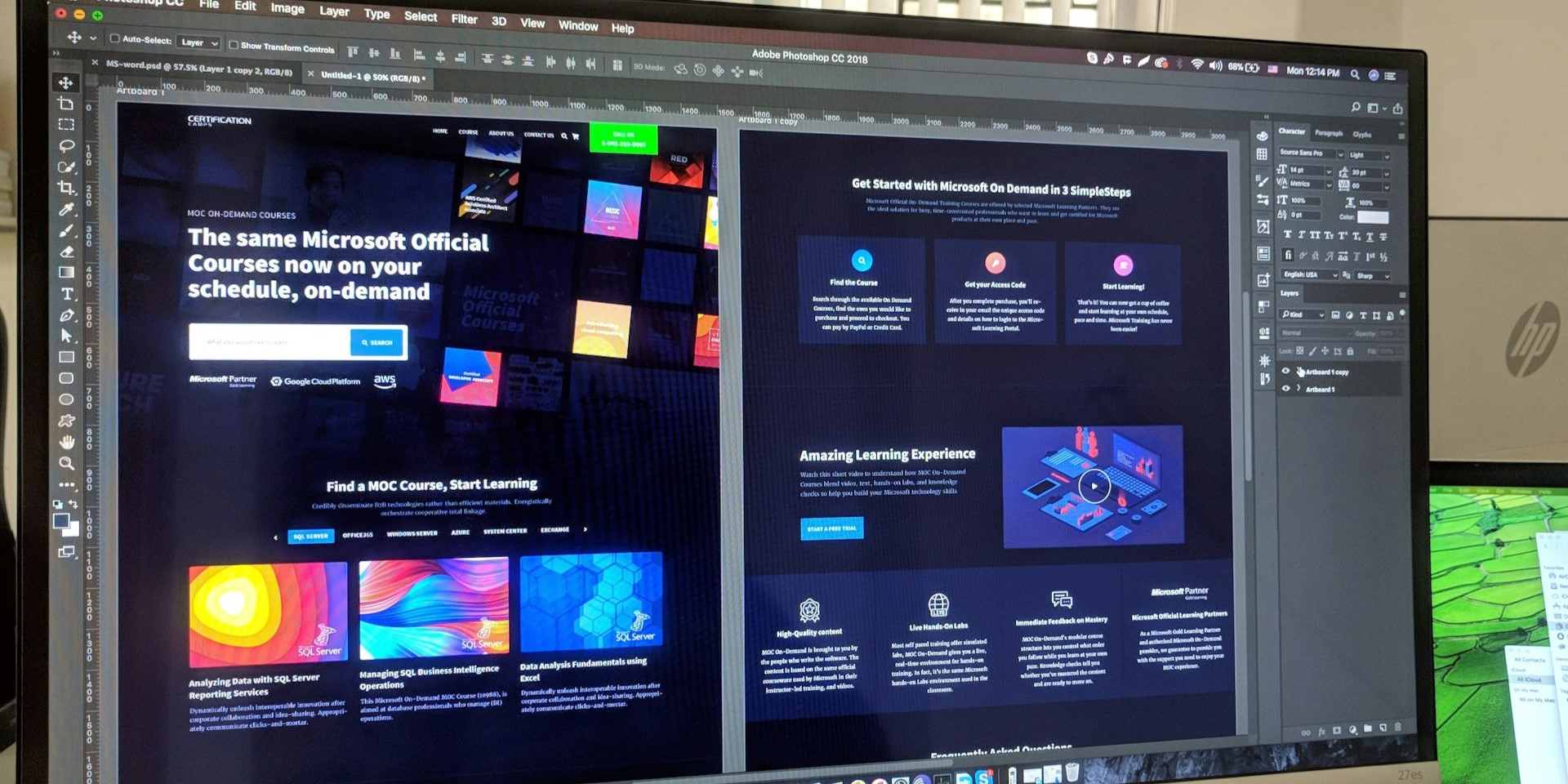Select the Custom Shape tool

[67, 421]
